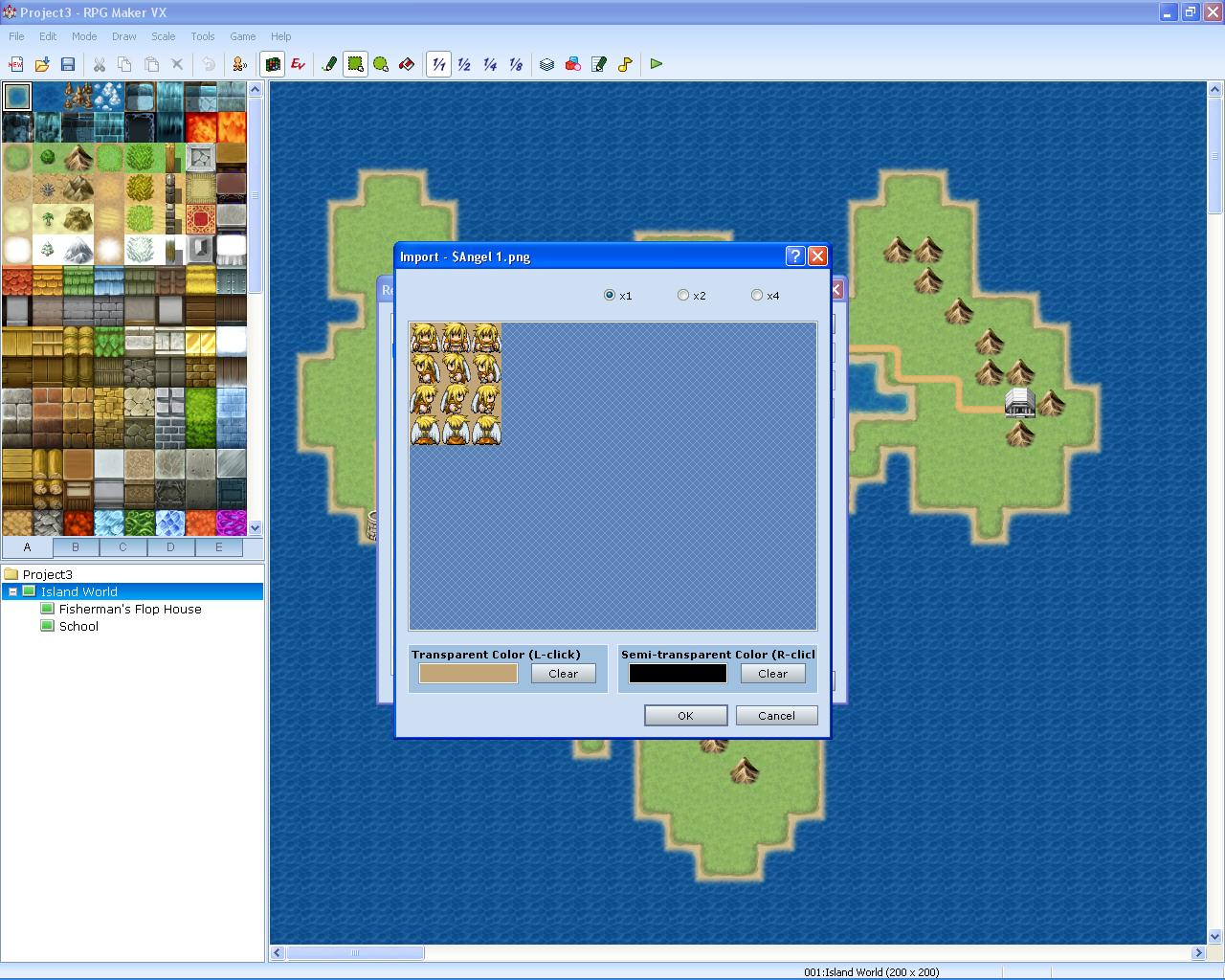Open the Tools menu

[x=202, y=36]
